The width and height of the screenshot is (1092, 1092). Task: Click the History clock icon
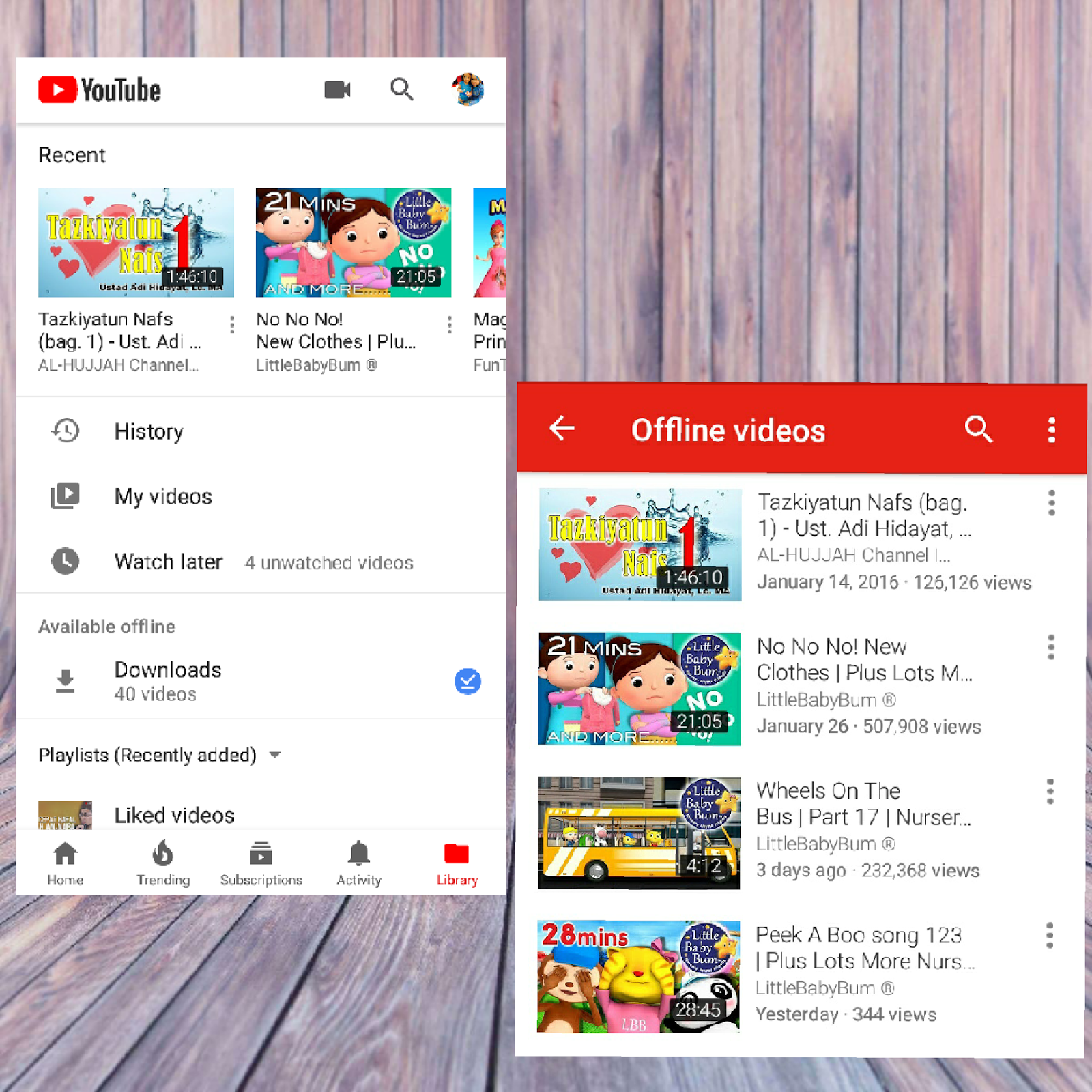pyautogui.click(x=66, y=431)
